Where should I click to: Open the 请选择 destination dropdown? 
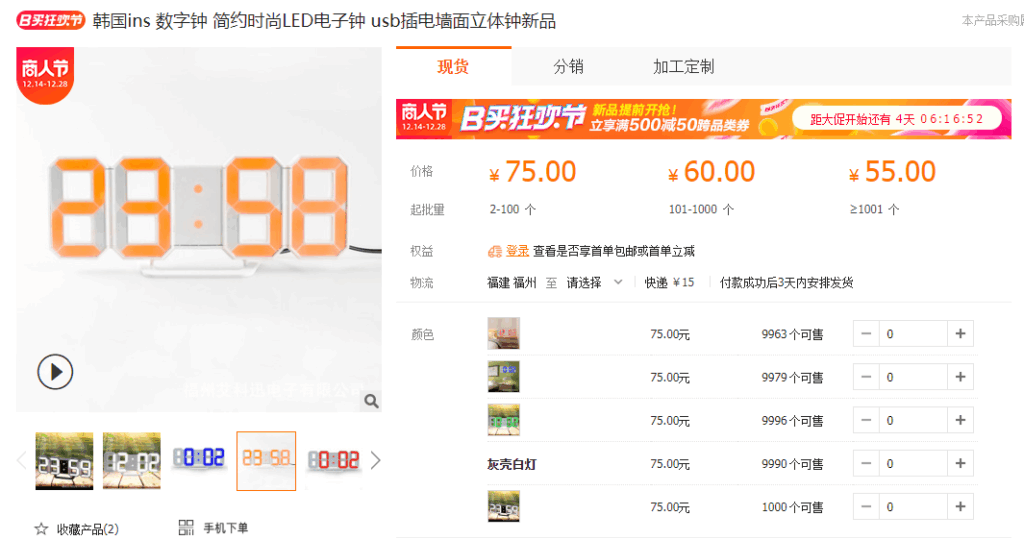pyautogui.click(x=594, y=283)
